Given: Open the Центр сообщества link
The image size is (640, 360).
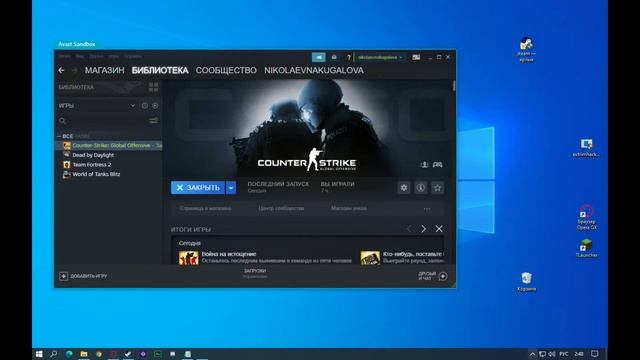Looking at the screenshot, I should pos(281,208).
